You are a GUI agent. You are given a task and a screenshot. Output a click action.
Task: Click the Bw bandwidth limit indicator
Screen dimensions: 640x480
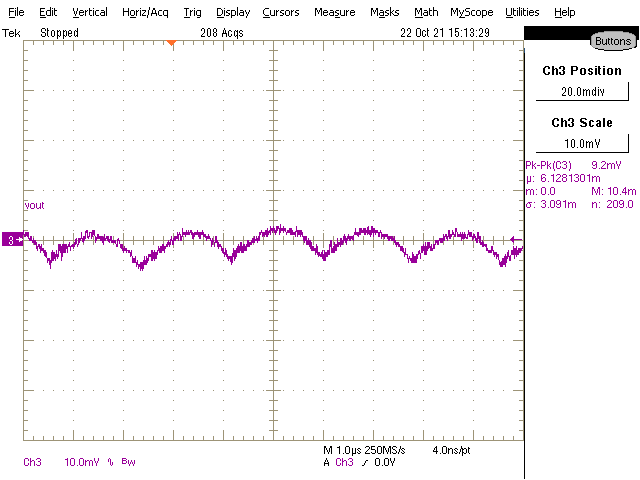tap(128, 462)
